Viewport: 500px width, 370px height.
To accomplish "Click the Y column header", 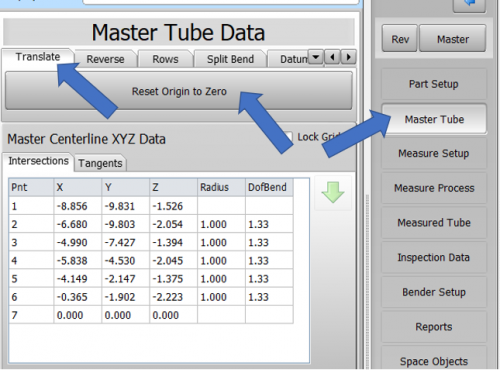I will coord(126,187).
